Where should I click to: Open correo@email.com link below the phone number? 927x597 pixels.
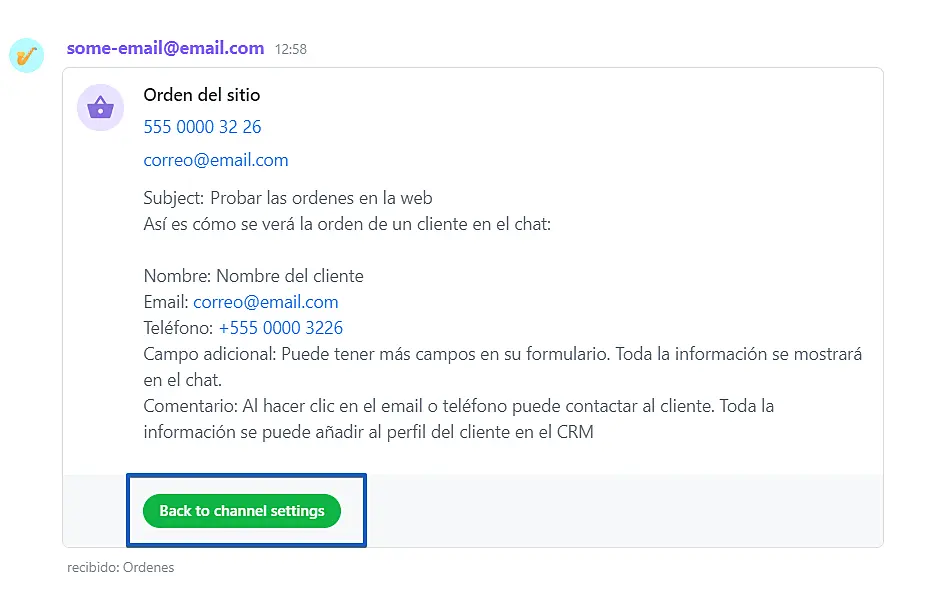pos(216,160)
